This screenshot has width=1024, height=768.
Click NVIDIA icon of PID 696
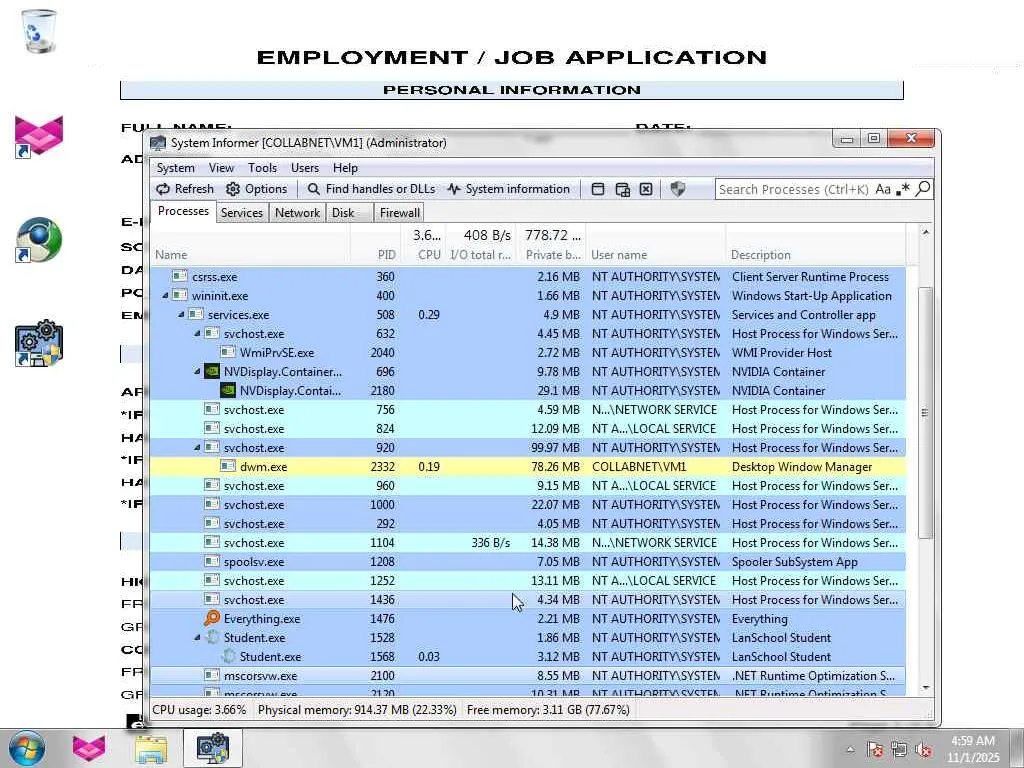(x=212, y=372)
